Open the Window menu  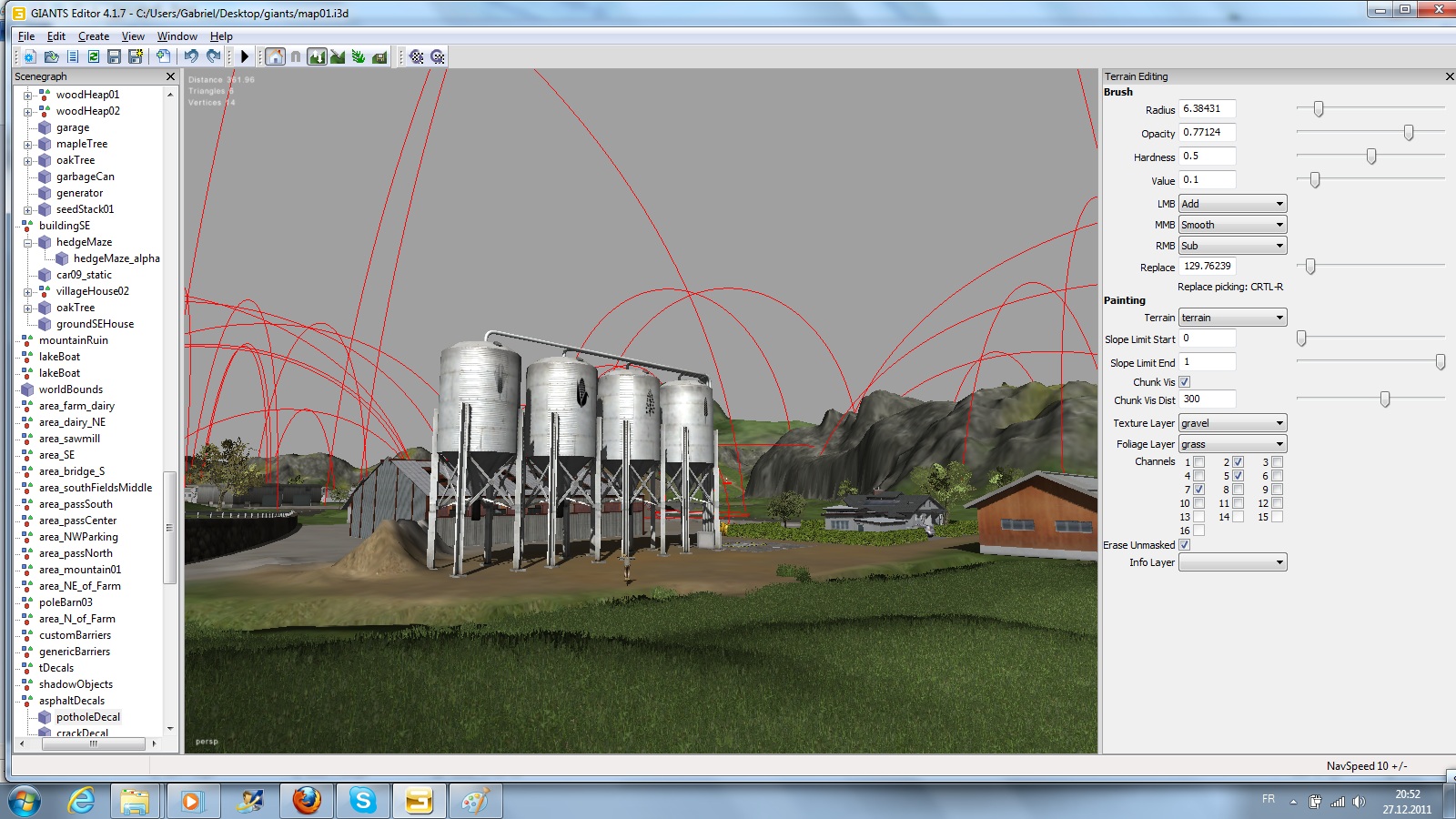[177, 36]
